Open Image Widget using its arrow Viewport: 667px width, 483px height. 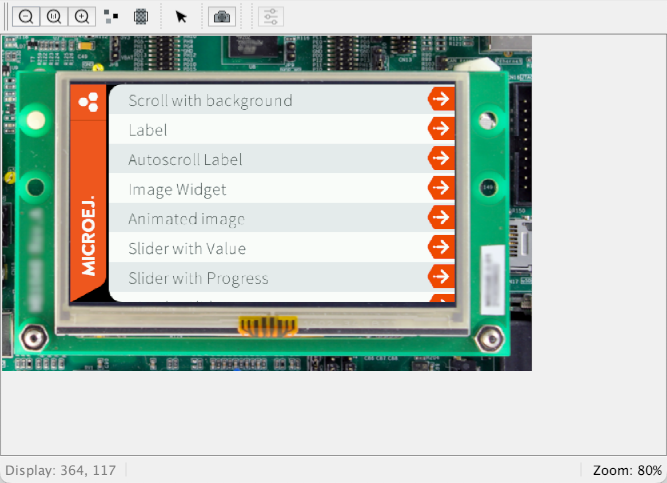pyautogui.click(x=441, y=188)
